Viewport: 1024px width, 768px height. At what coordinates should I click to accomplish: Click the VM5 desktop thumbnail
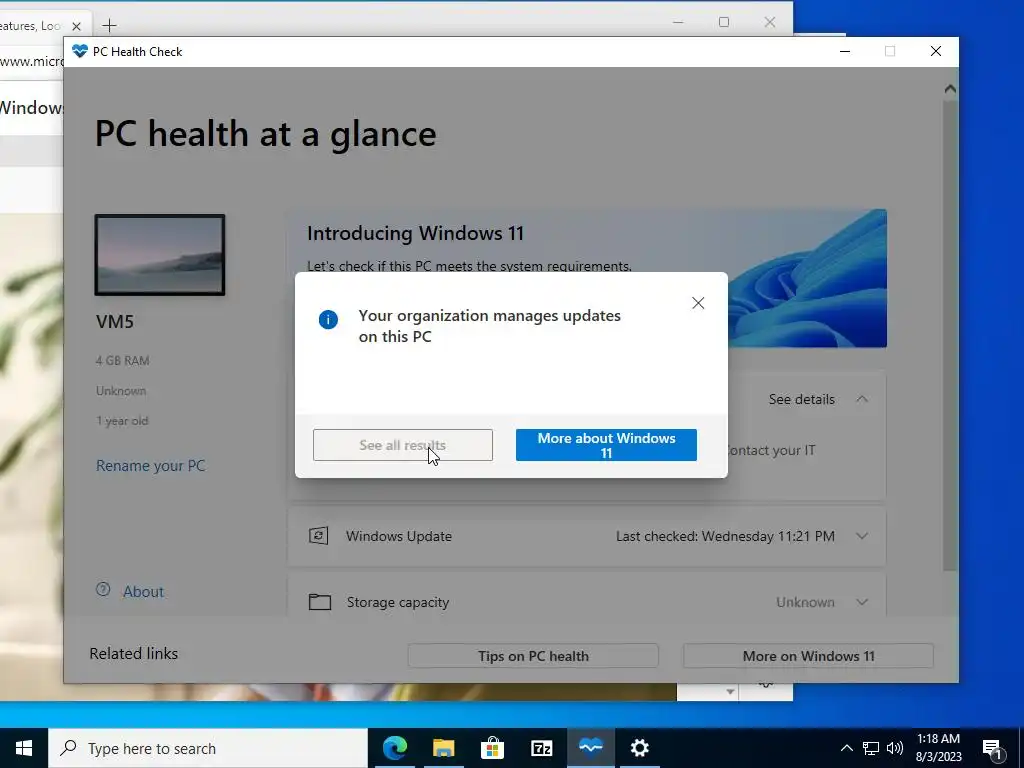pos(160,255)
